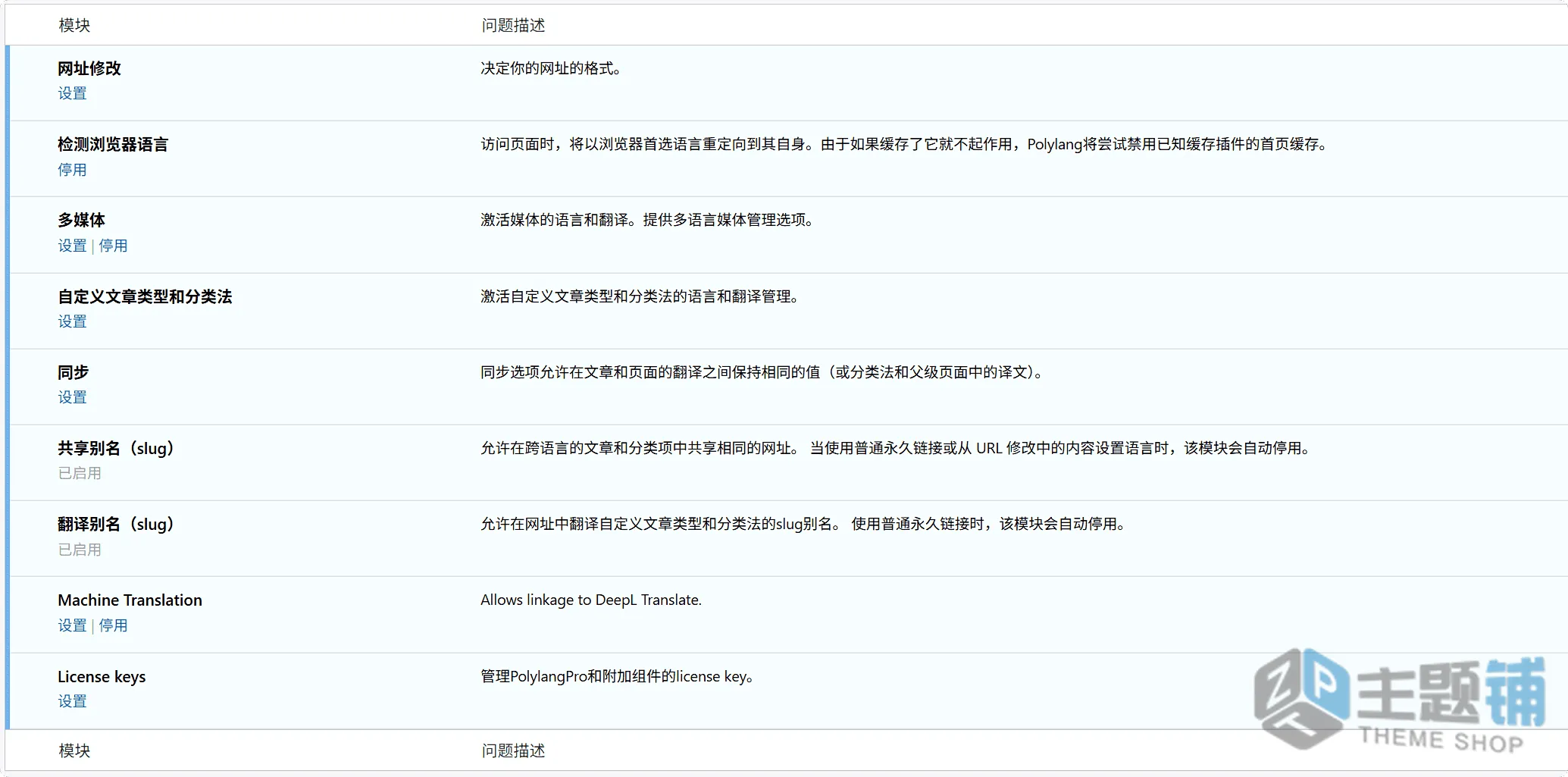Open 设置 link for 多媒体 module
The height and width of the screenshot is (777, 1568).
[72, 246]
